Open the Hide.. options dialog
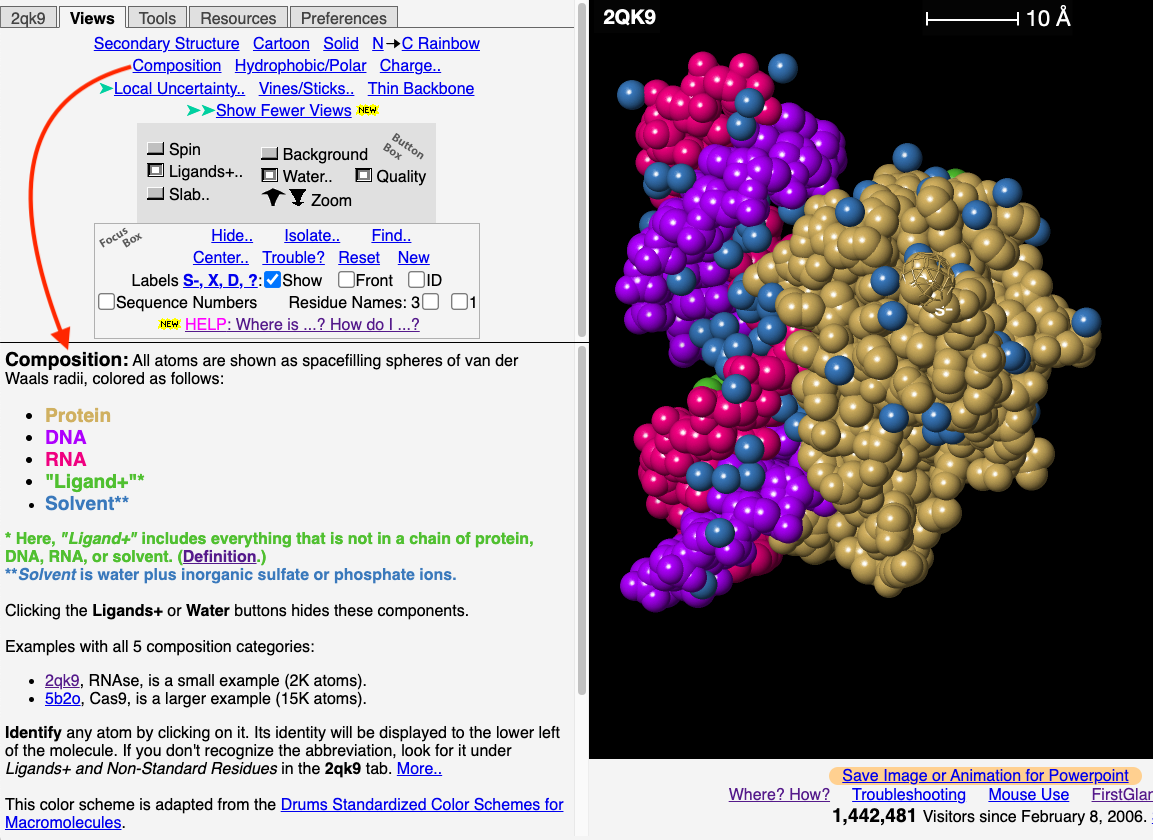This screenshot has height=840, width=1153. pyautogui.click(x=232, y=236)
